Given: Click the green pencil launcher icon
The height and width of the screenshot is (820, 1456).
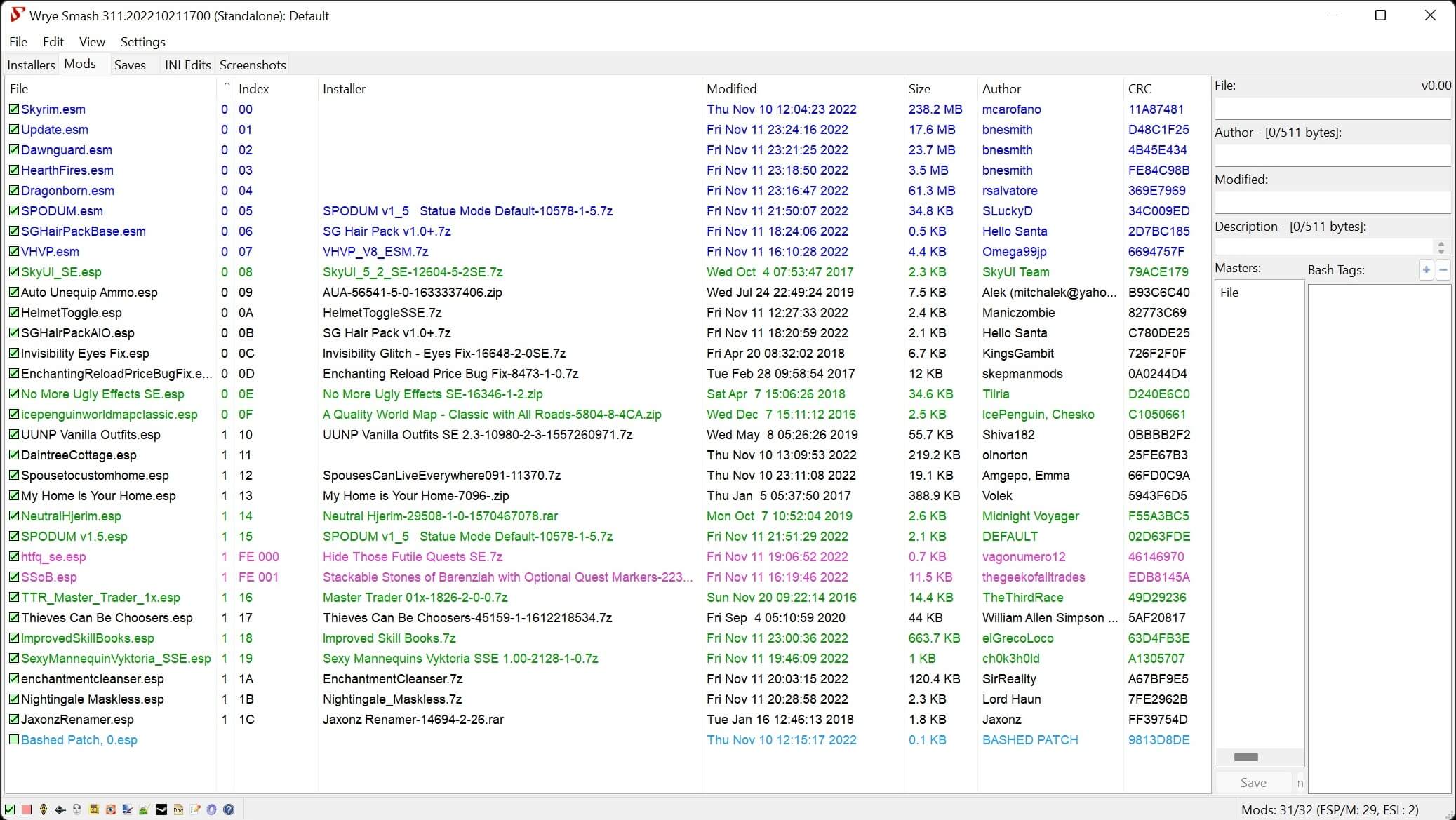Looking at the screenshot, I should (145, 809).
